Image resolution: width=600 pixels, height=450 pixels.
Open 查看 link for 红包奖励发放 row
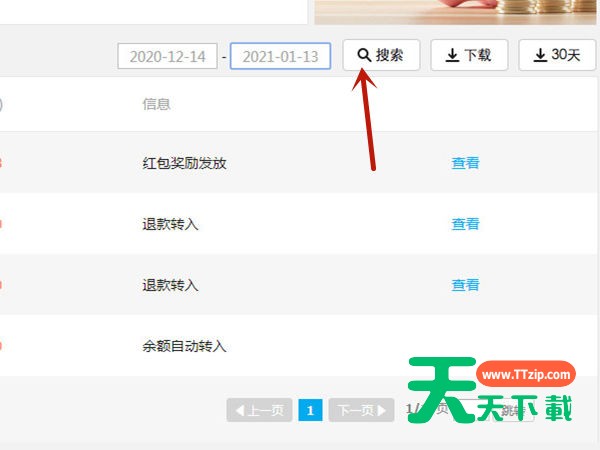click(x=465, y=163)
